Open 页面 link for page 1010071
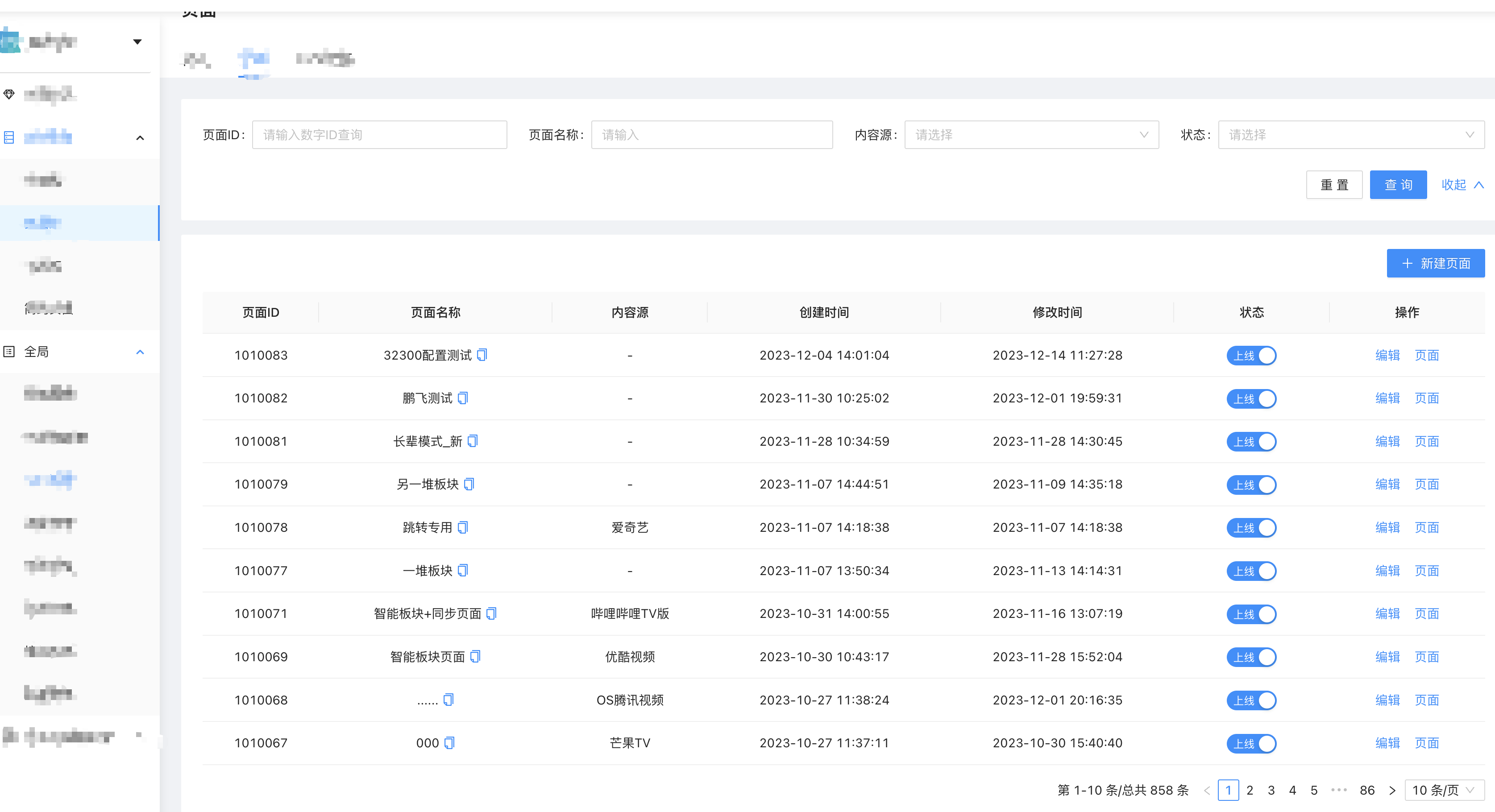The image size is (1495, 812). click(1427, 613)
